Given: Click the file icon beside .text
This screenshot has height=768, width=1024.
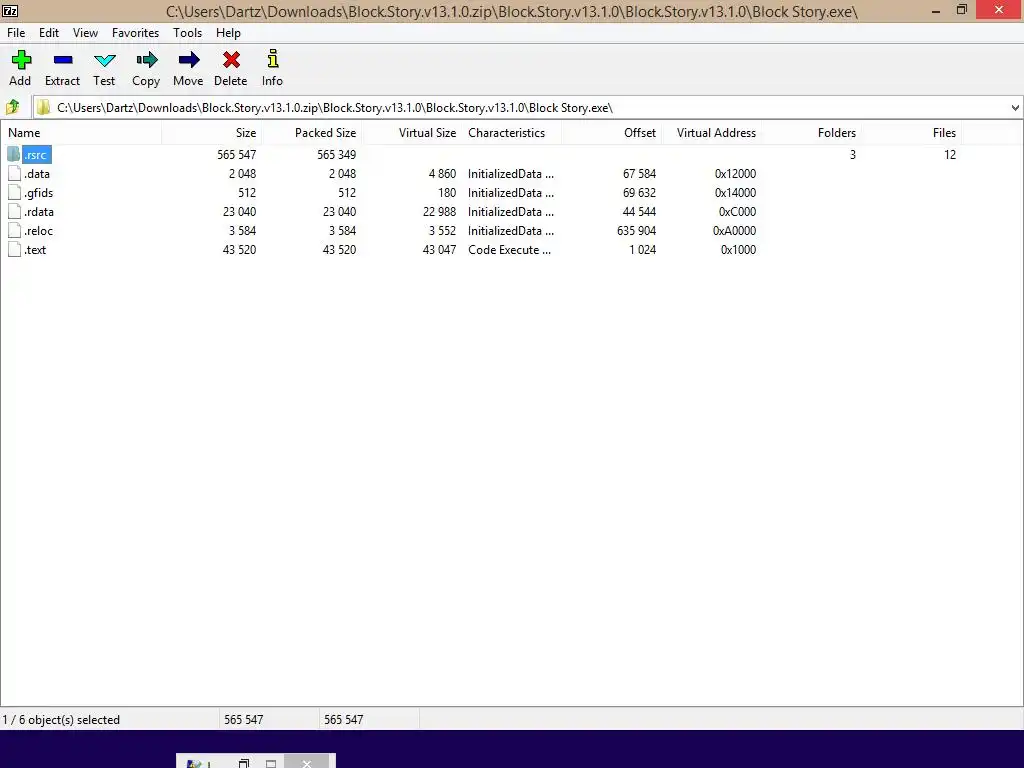Looking at the screenshot, I should point(14,249).
